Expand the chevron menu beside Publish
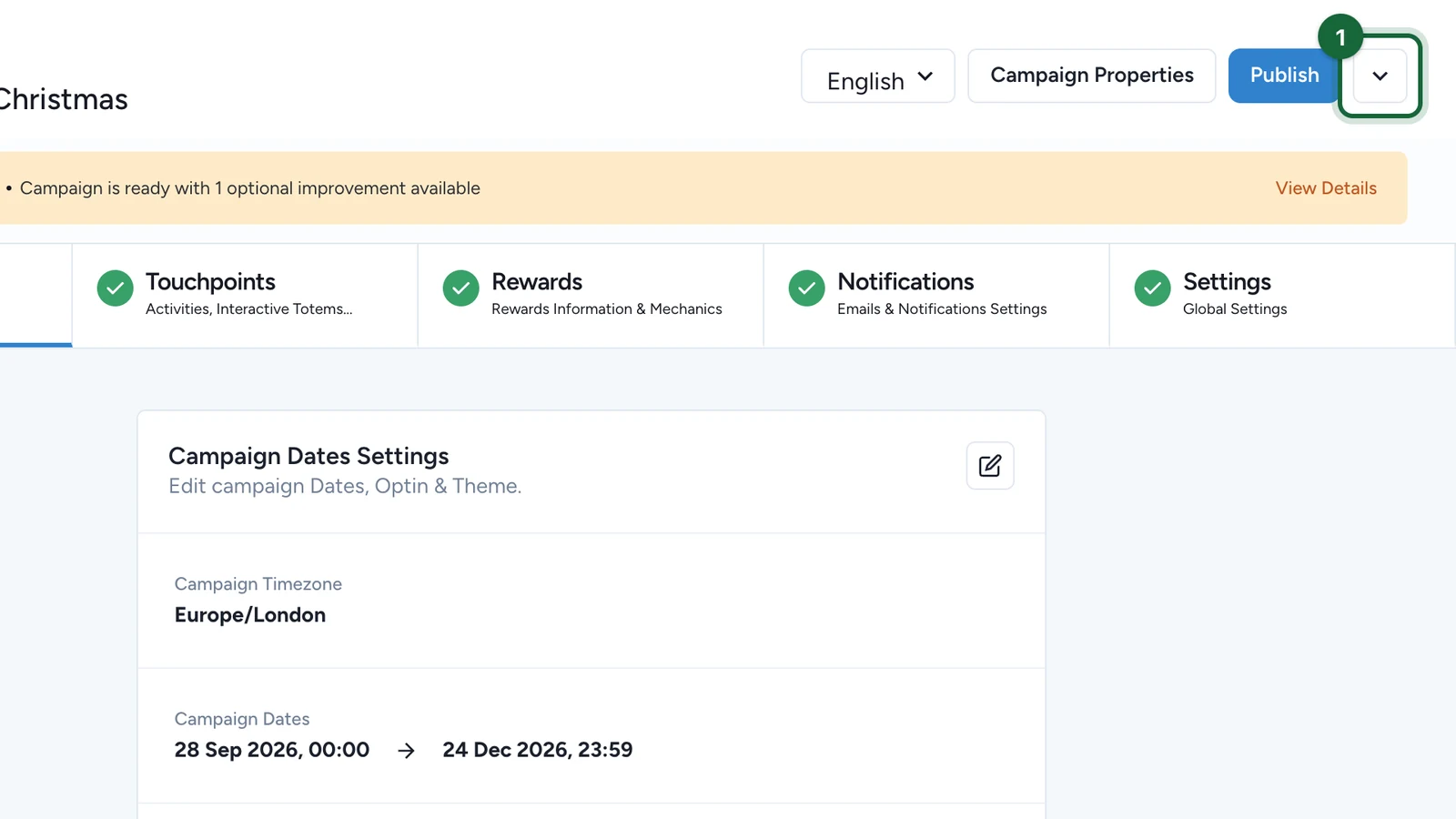This screenshot has width=1456, height=819. (1380, 76)
